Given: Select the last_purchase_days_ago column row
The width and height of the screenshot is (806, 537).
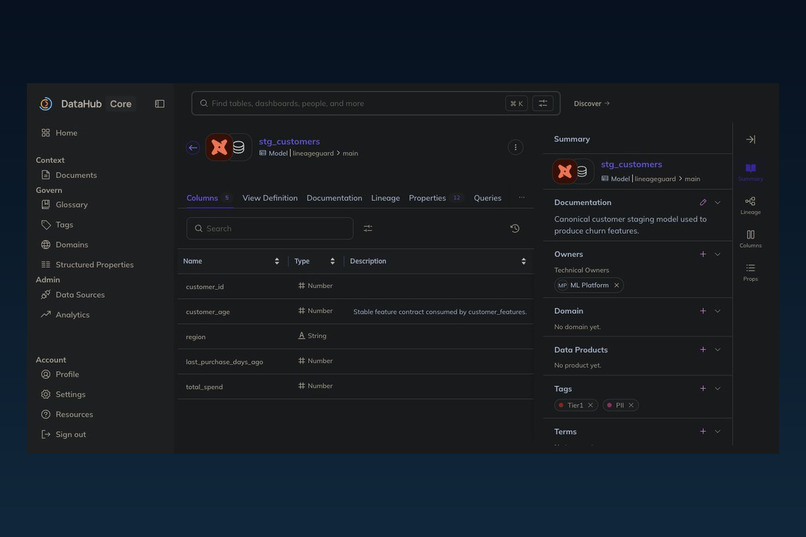Looking at the screenshot, I should click(356, 362).
